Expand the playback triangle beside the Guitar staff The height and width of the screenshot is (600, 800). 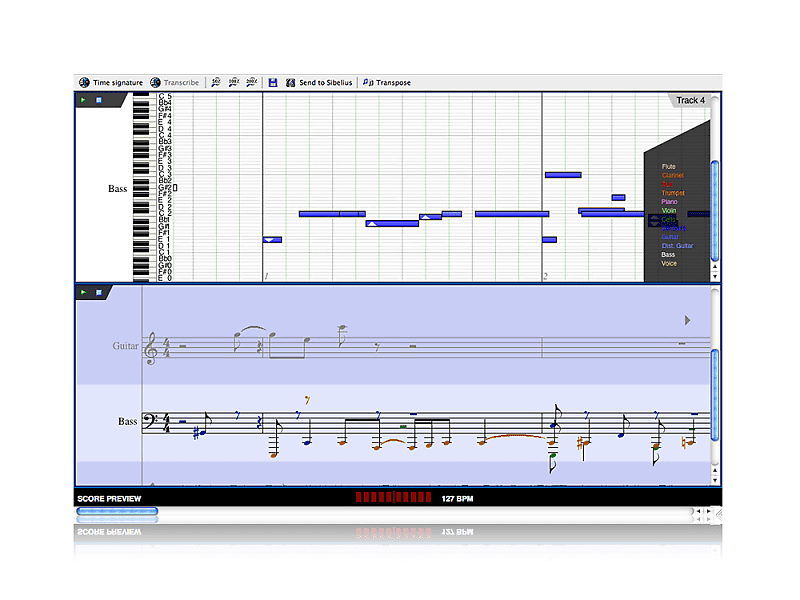pyautogui.click(x=689, y=320)
